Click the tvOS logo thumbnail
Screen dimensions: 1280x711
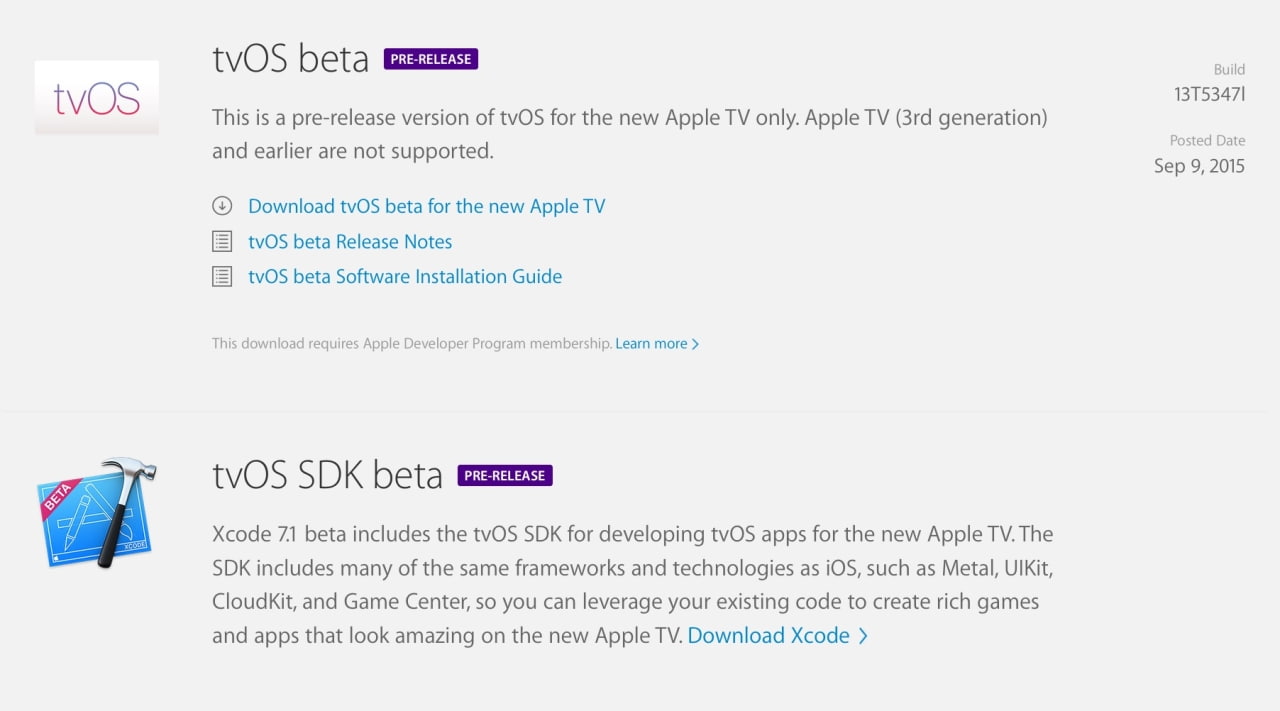click(96, 98)
